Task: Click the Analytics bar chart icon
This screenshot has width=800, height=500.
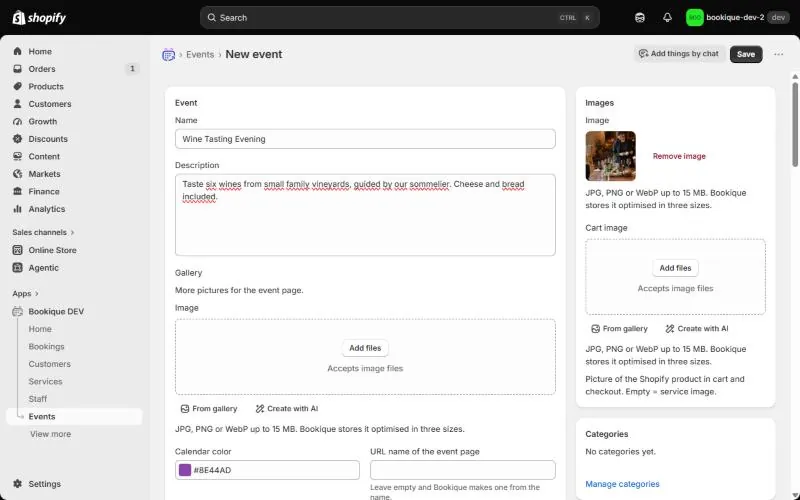Action: click(17, 209)
